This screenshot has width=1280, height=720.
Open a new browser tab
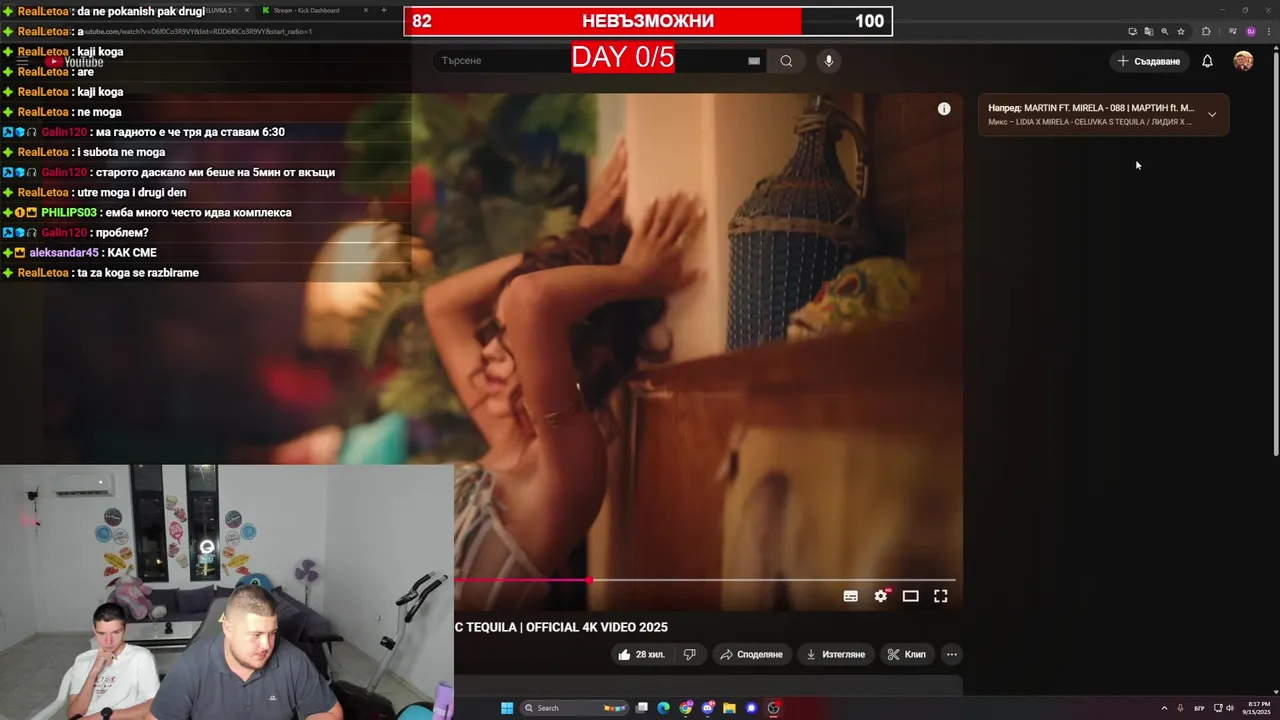[384, 10]
